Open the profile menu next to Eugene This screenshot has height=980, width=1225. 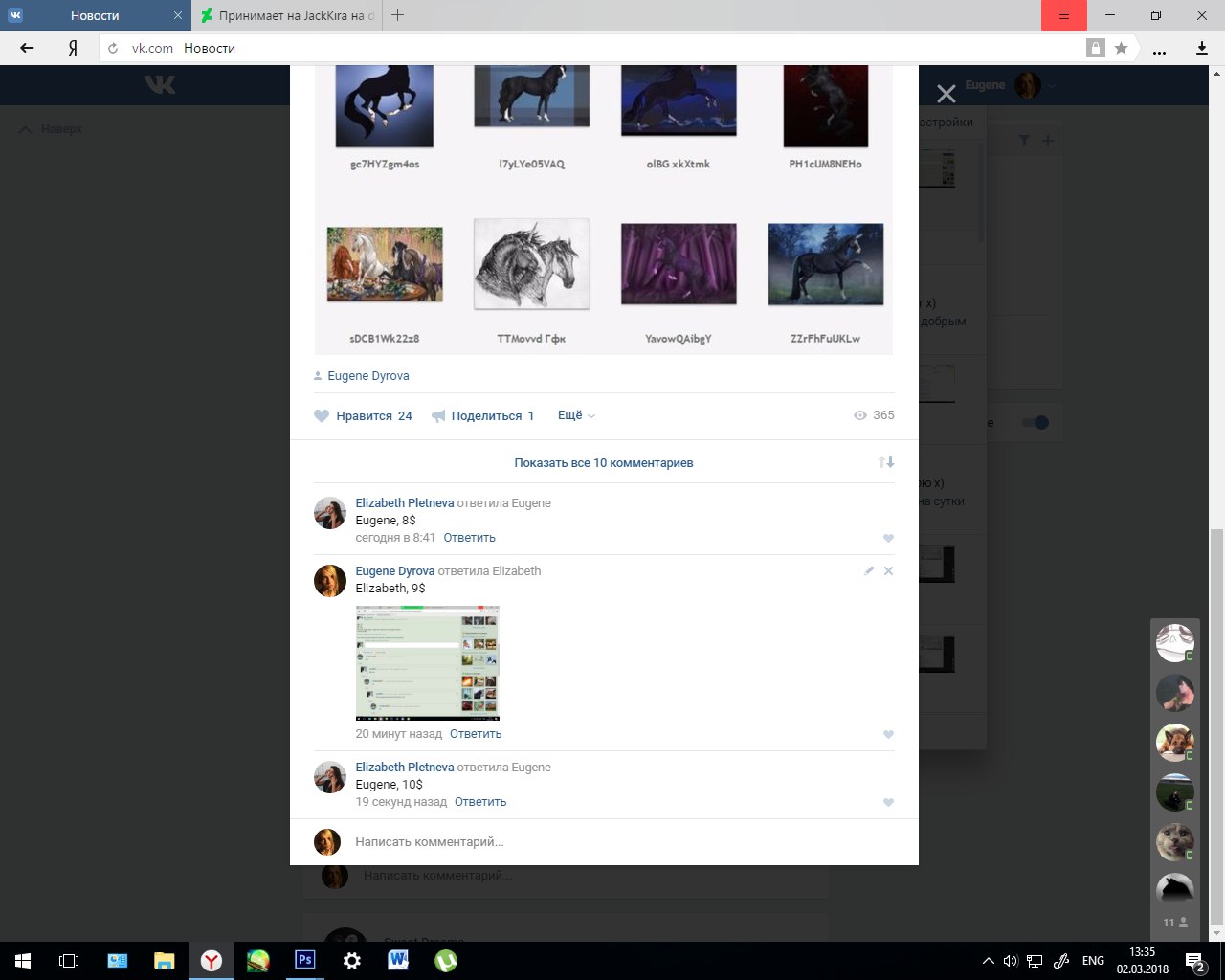point(1051,86)
